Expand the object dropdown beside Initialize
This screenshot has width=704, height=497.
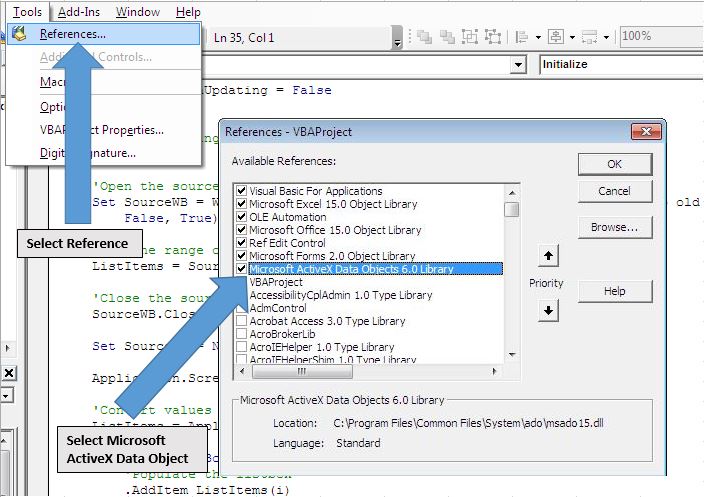[518, 65]
